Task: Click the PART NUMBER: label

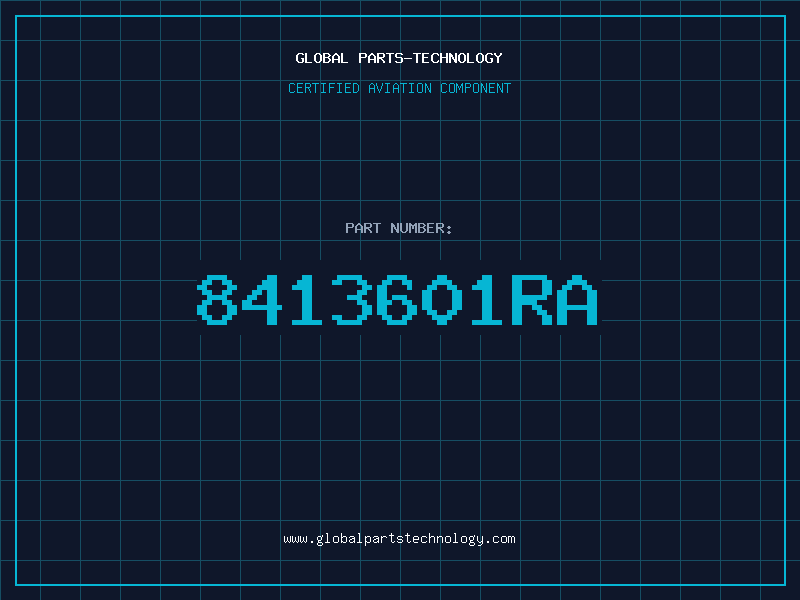Action: point(398,228)
